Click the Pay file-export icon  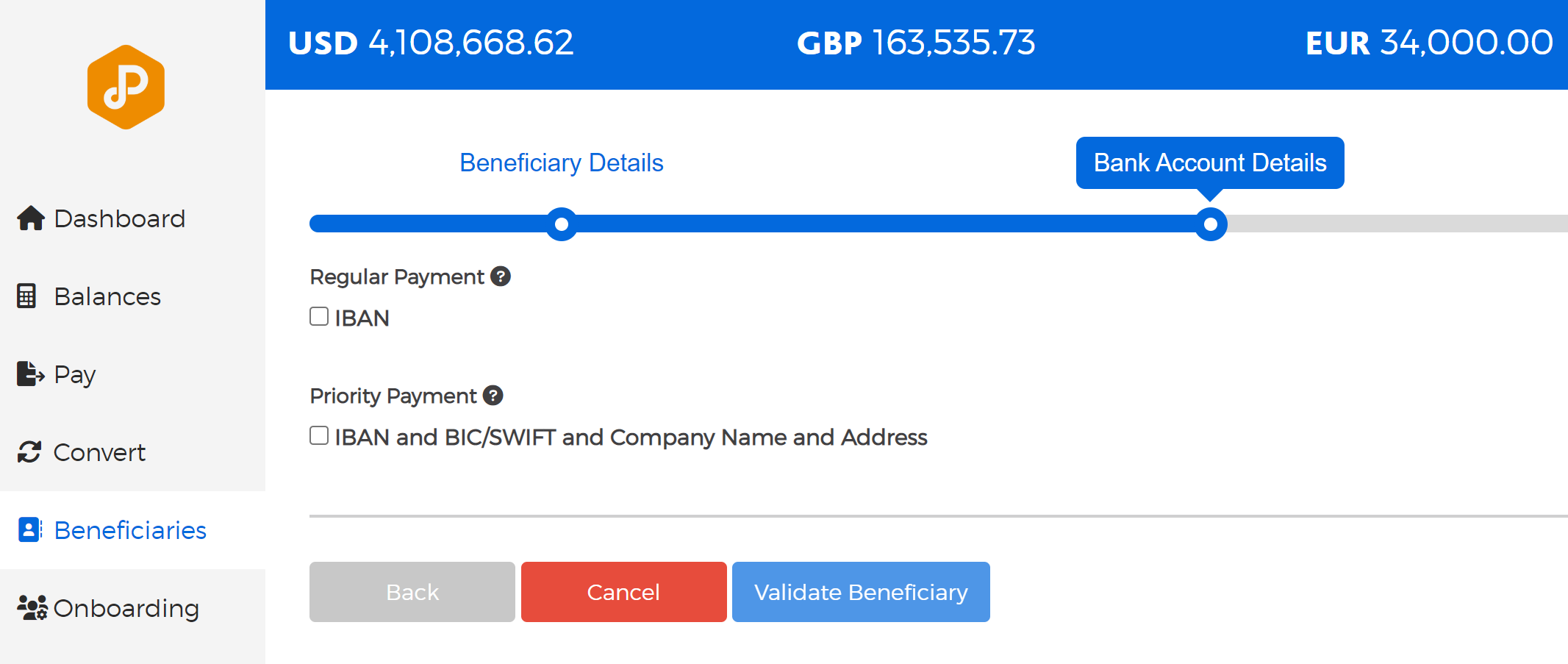pyautogui.click(x=30, y=374)
